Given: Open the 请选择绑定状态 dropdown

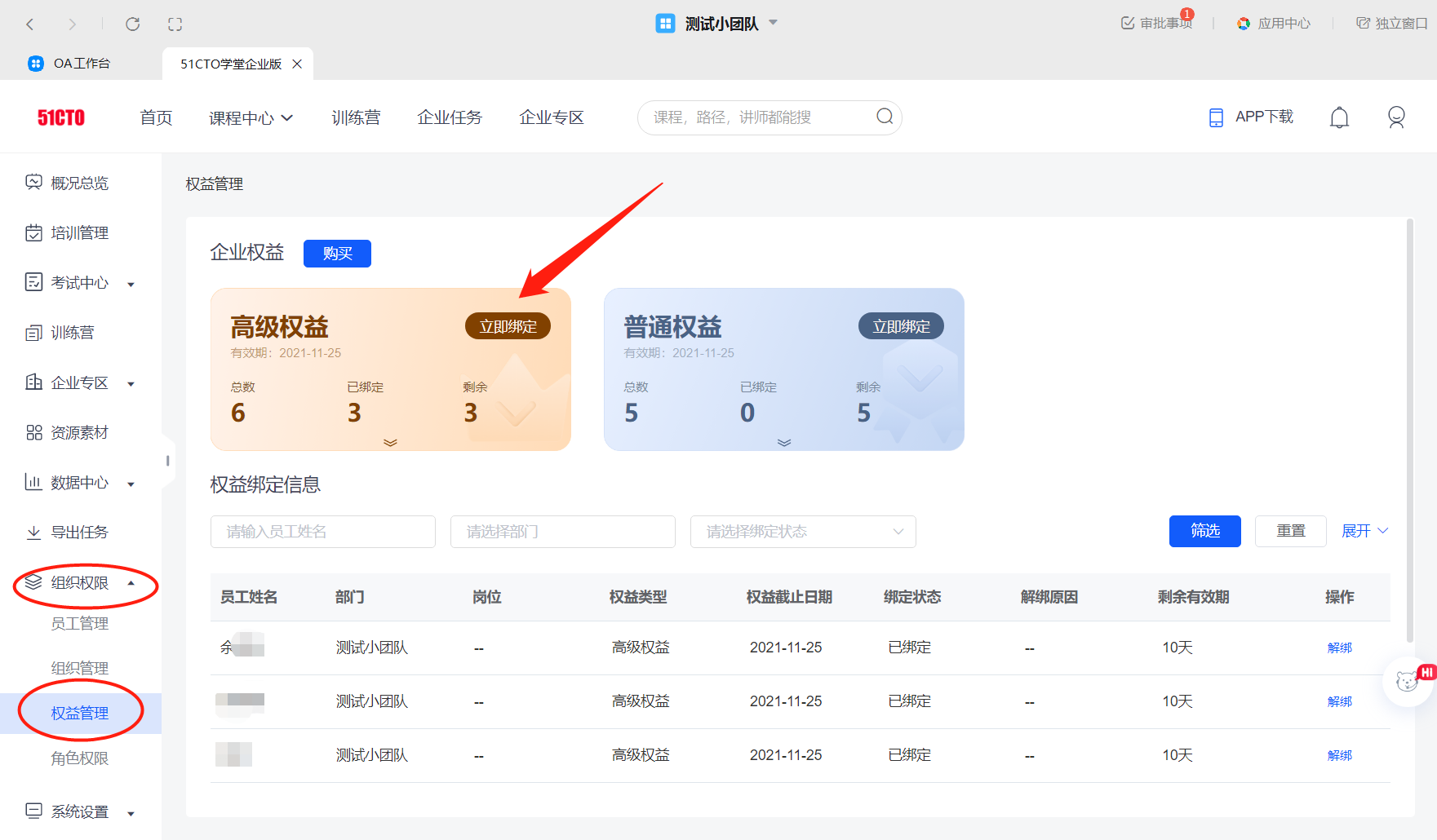Looking at the screenshot, I should (x=803, y=532).
